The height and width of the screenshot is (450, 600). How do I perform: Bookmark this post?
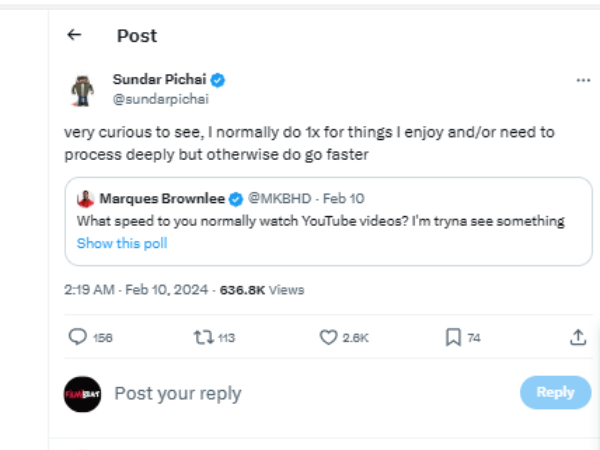[452, 338]
